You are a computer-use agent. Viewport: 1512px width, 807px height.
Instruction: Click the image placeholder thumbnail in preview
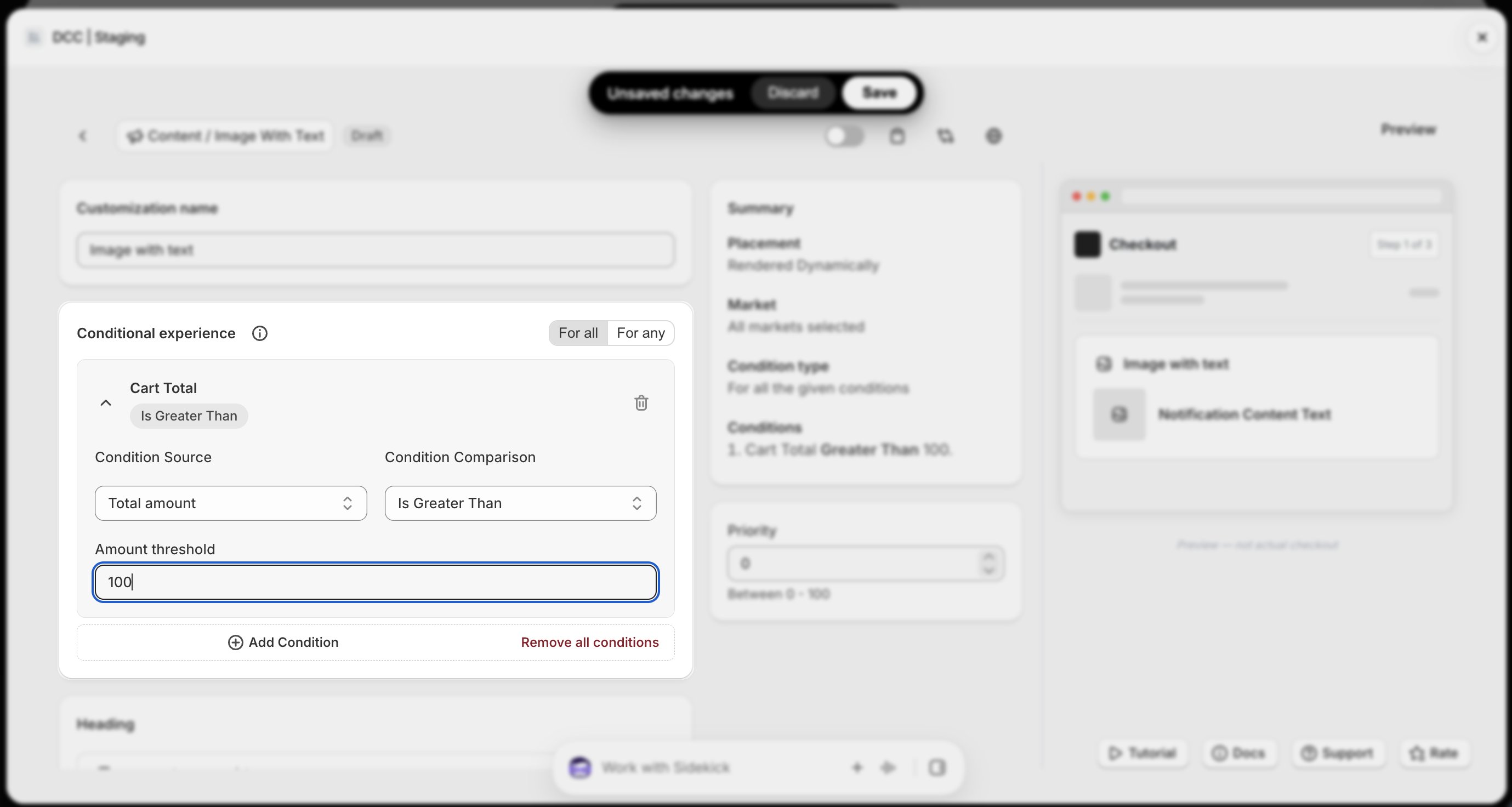[1119, 414]
